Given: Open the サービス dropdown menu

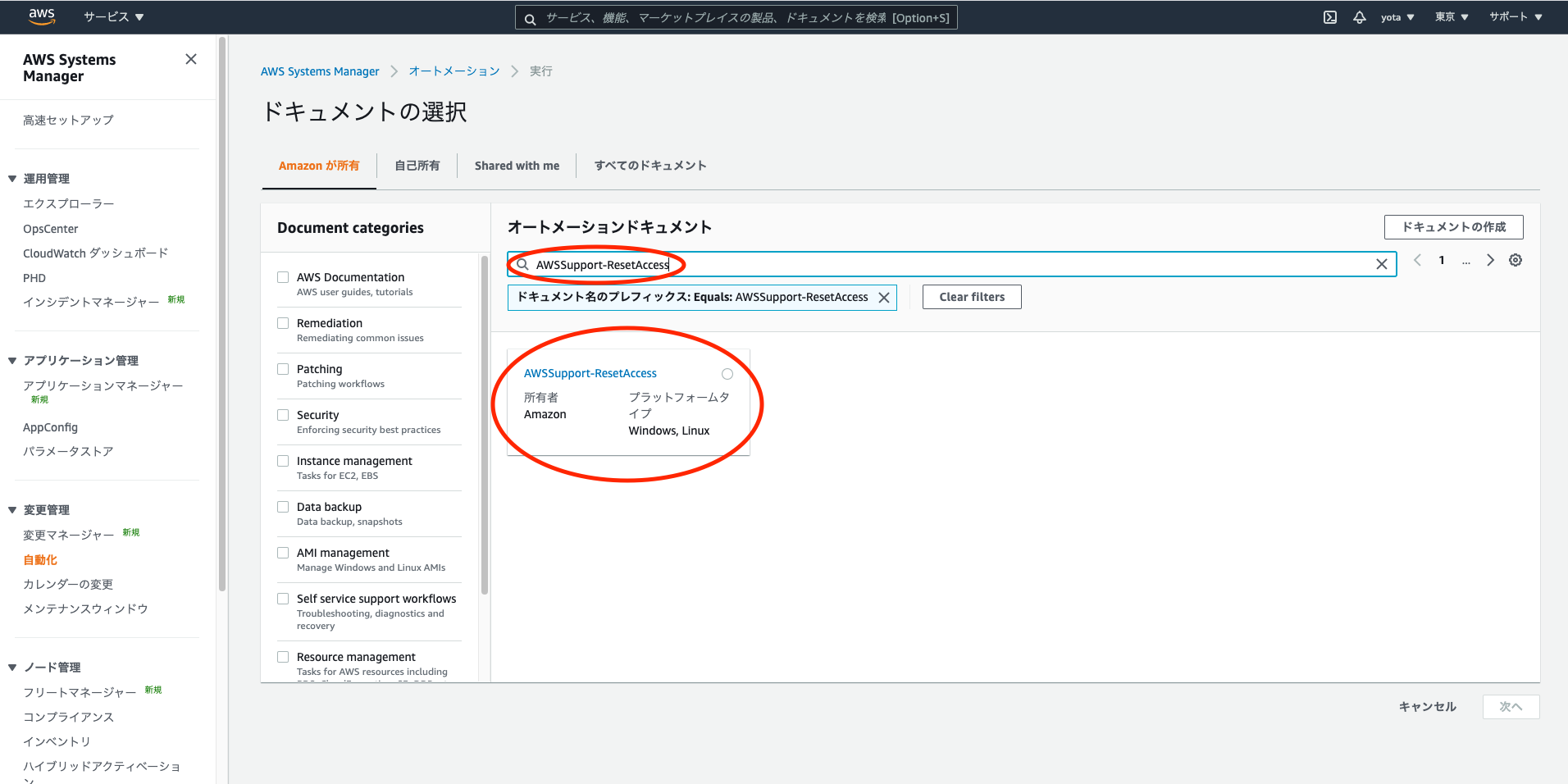Looking at the screenshot, I should coord(114,17).
